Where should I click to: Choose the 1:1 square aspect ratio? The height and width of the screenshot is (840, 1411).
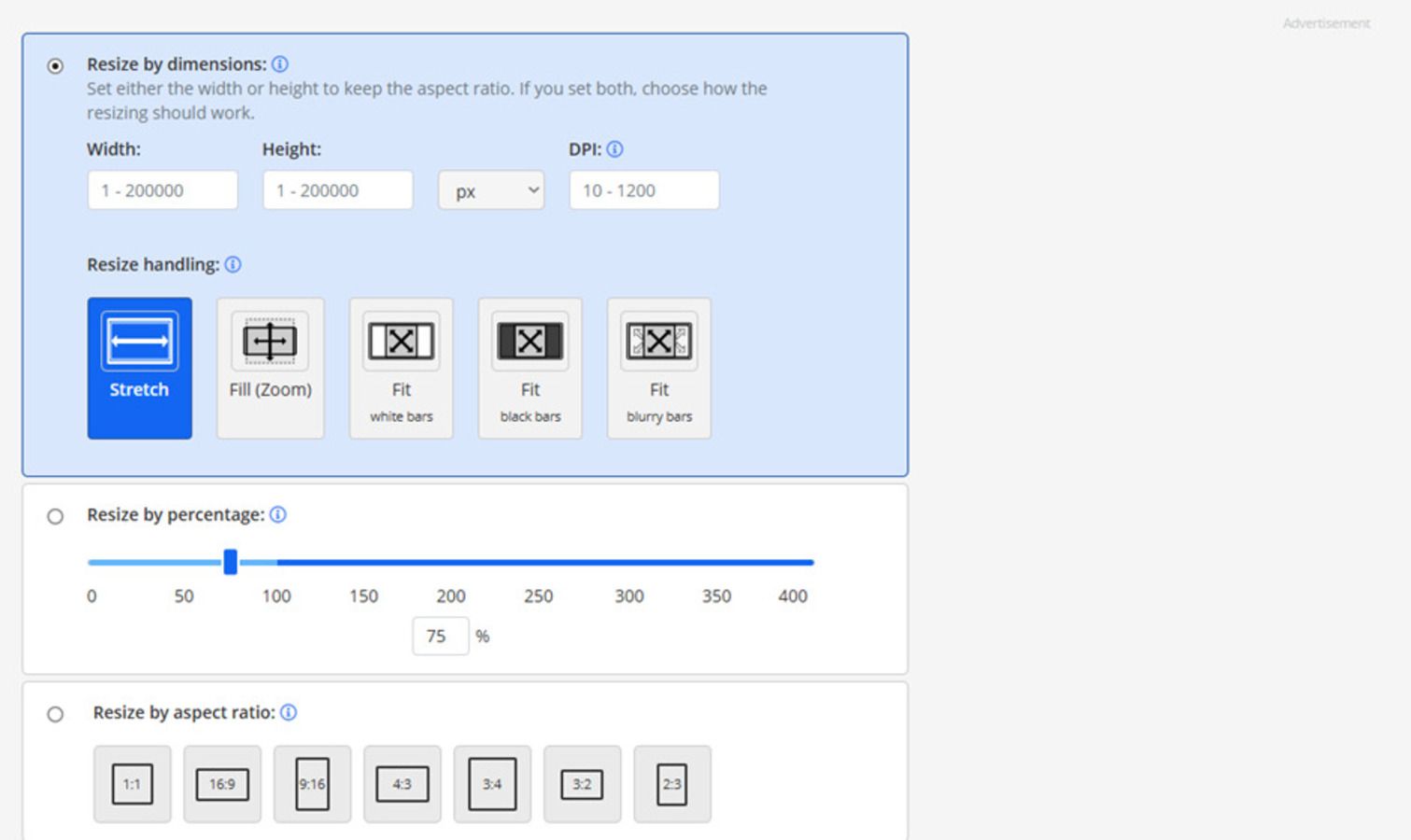pyautogui.click(x=132, y=784)
